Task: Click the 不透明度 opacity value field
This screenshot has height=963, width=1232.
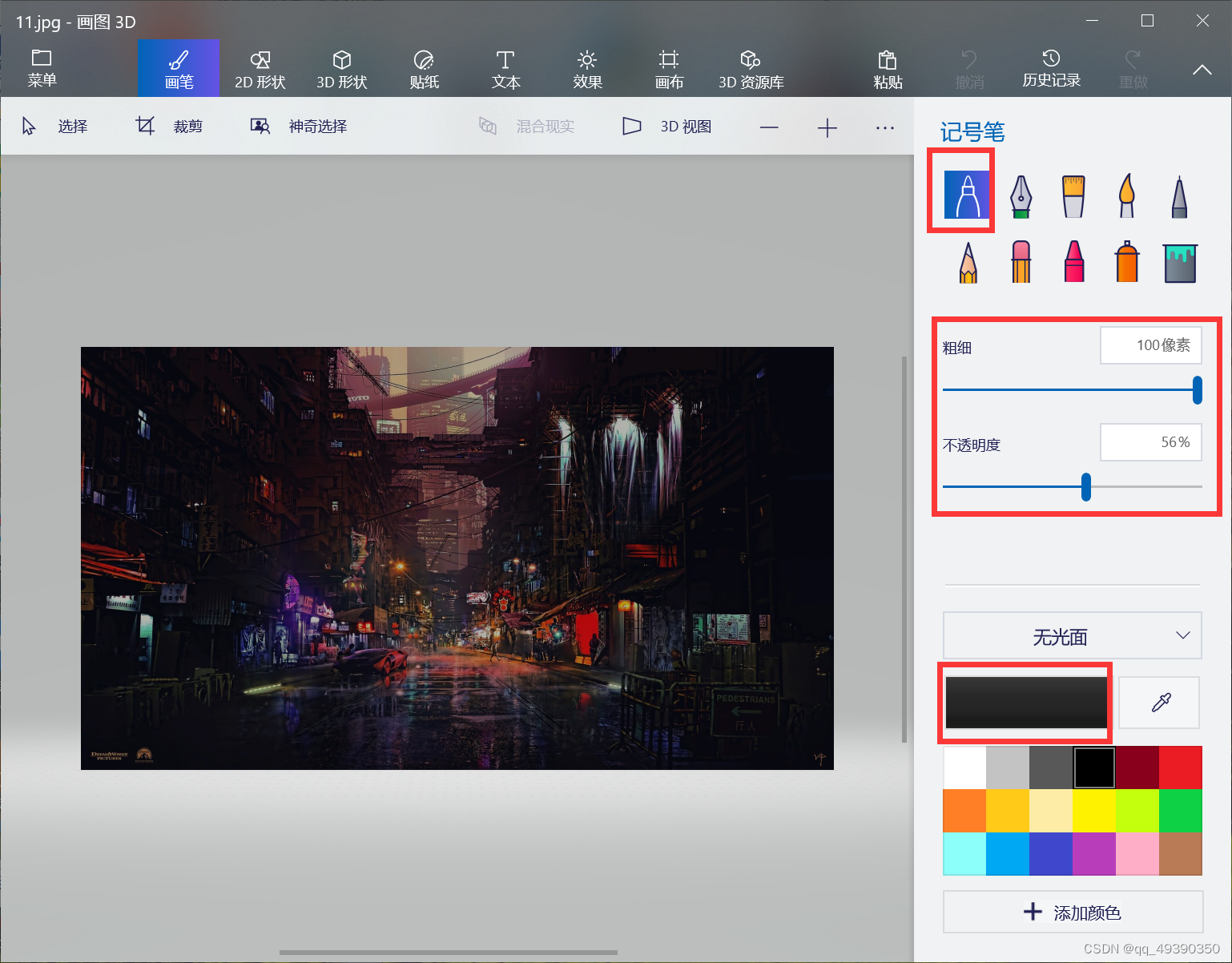Action: coord(1151,442)
